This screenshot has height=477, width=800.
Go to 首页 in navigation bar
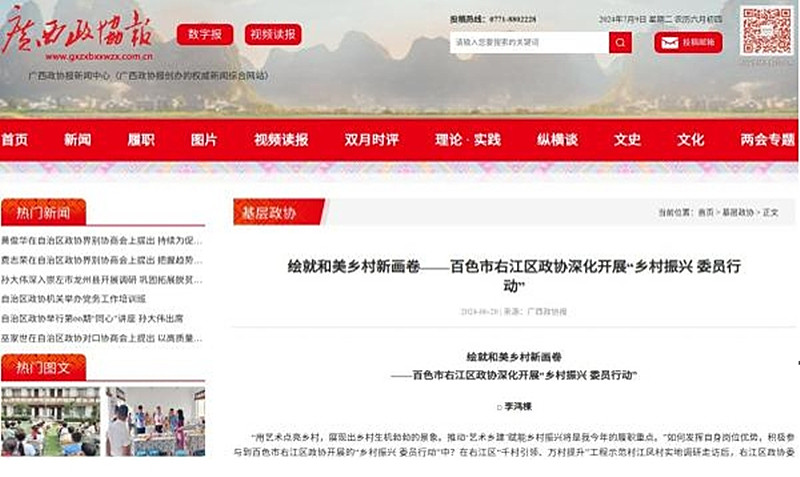[x=15, y=139]
